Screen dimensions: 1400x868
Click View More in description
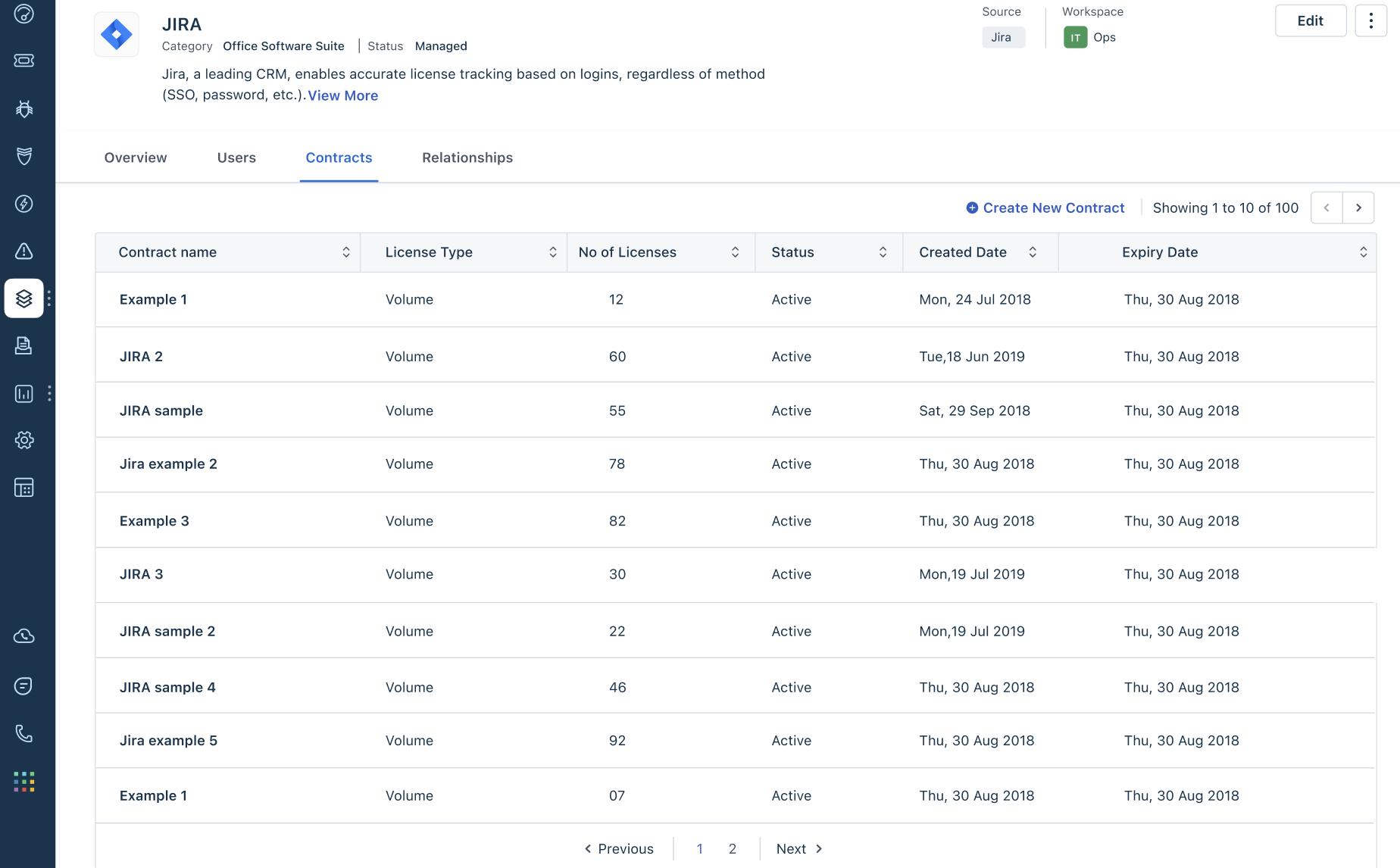click(x=343, y=95)
